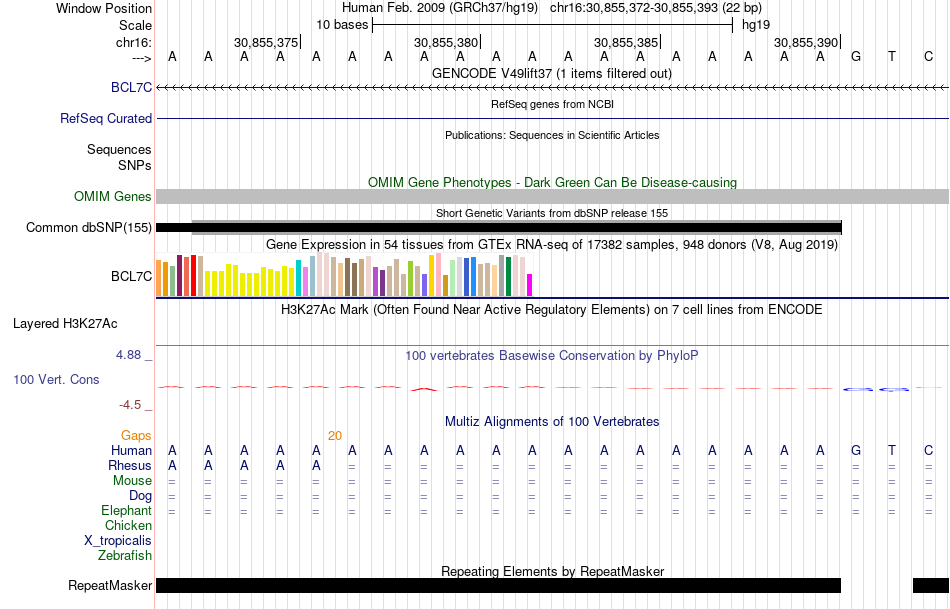Click the black BCL7C GTEx track label

coord(131,276)
